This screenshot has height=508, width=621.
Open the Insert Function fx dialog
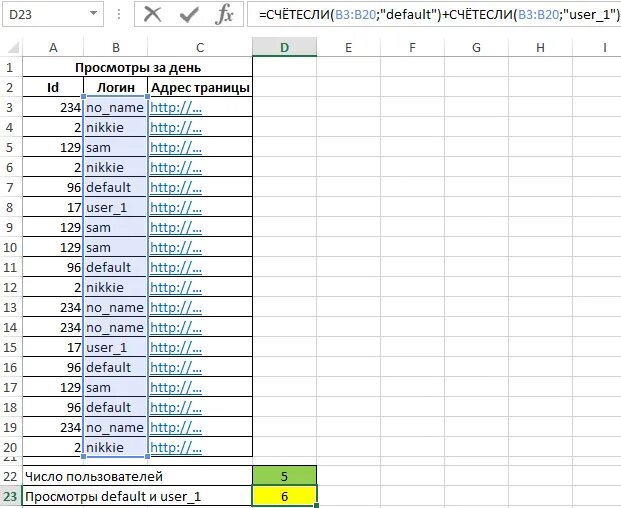224,15
